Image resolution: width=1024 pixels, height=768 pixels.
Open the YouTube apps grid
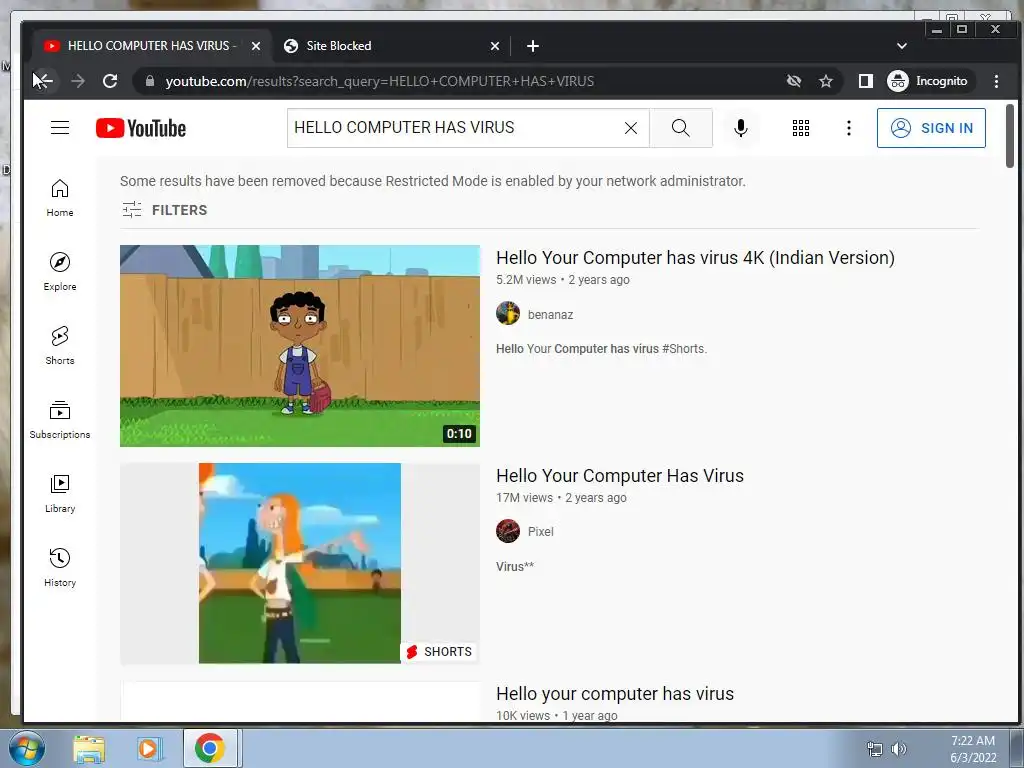[x=801, y=128]
